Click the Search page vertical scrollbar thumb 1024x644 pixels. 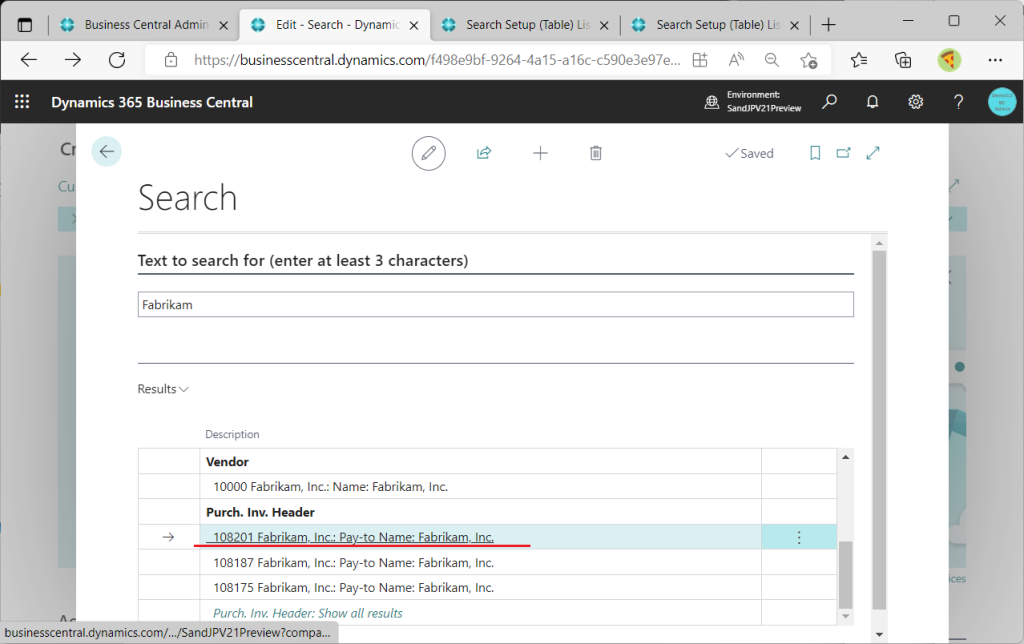pos(879,430)
